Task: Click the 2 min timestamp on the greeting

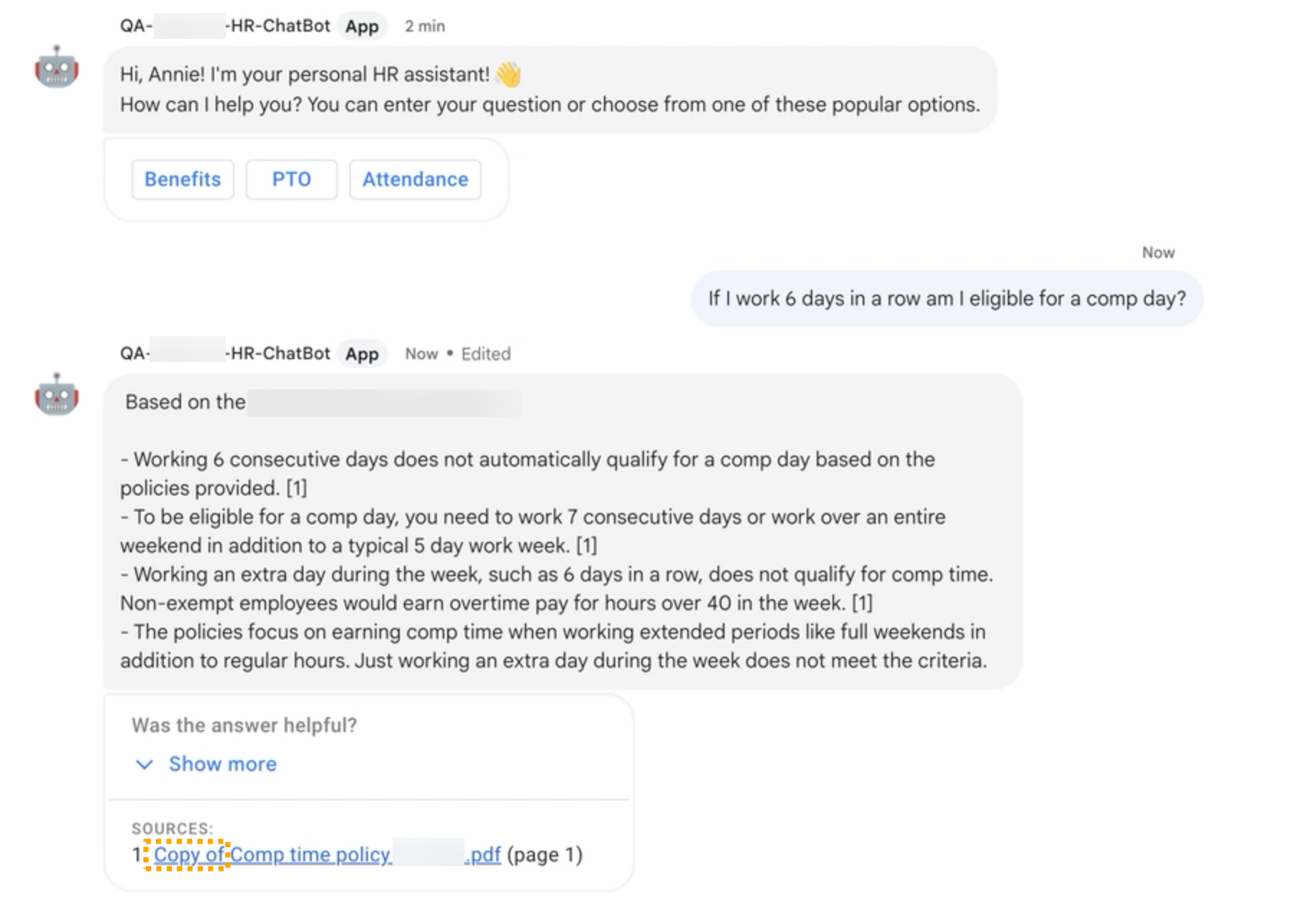Action: [x=425, y=27]
